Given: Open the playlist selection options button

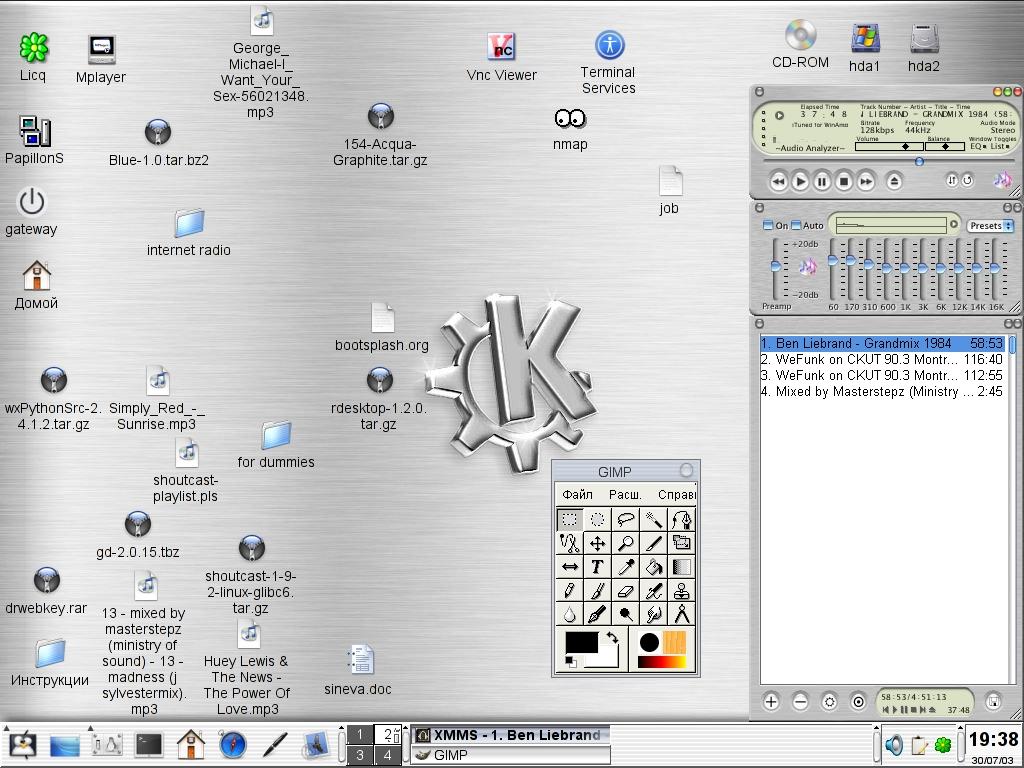Looking at the screenshot, I should [829, 702].
